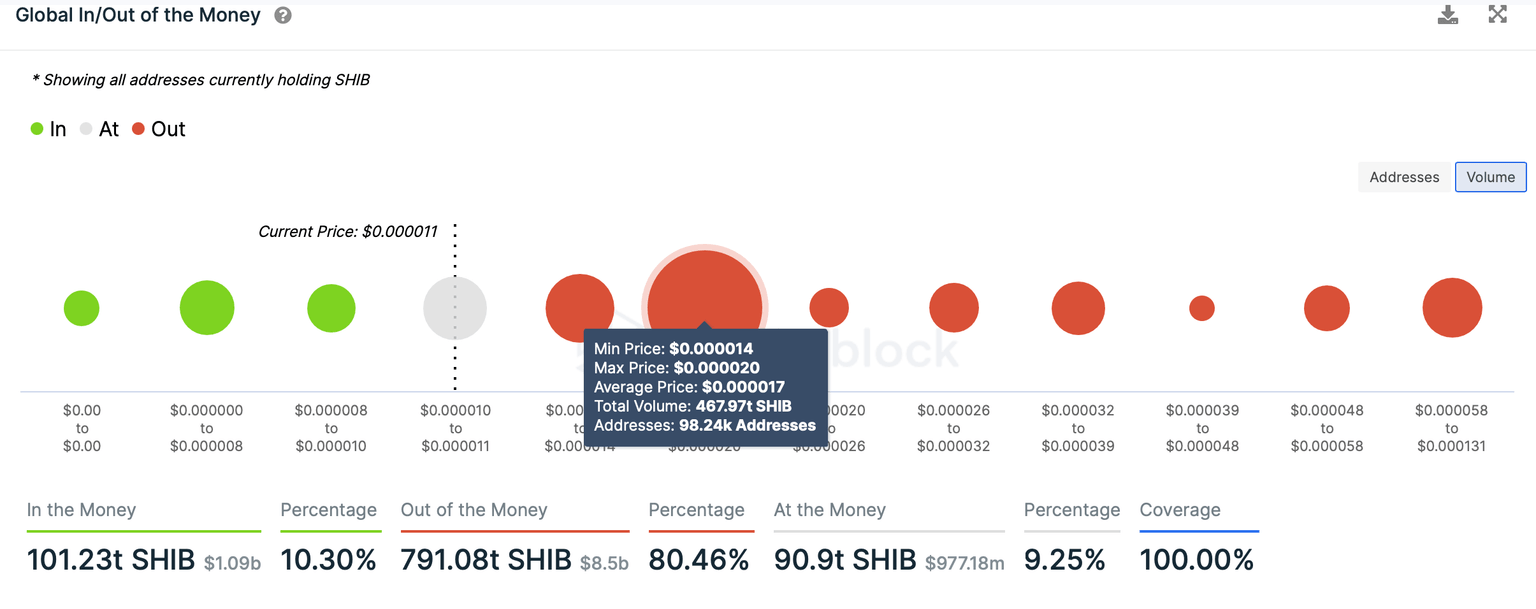Select the Volume tab
Viewport: 1536px width, 609px height.
click(1491, 176)
